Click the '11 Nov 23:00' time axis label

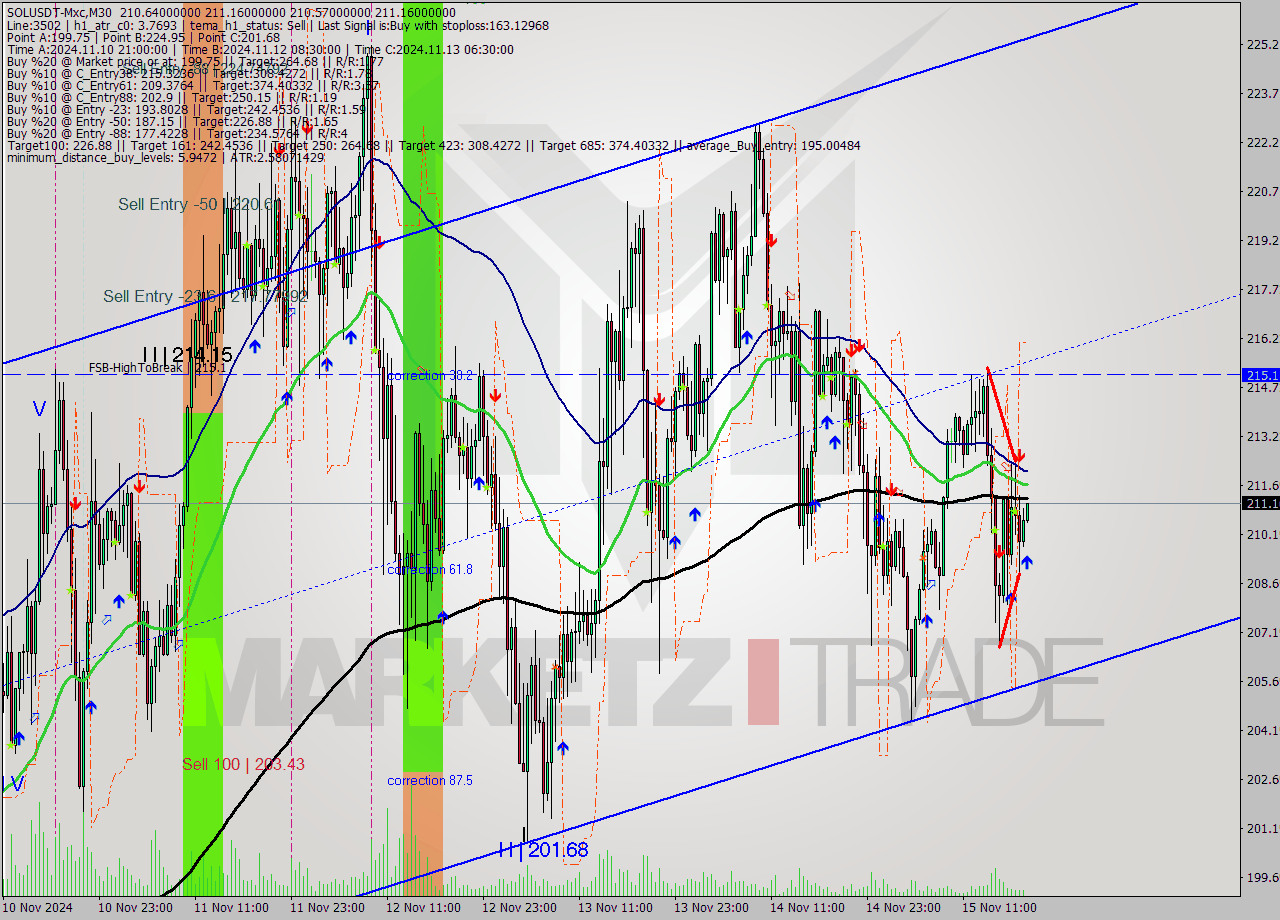click(x=327, y=908)
